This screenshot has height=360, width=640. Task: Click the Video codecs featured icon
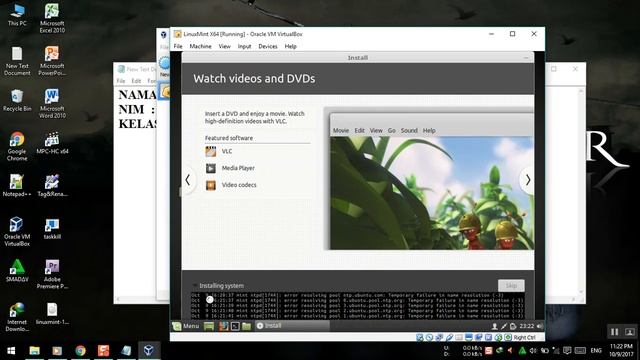(211, 185)
